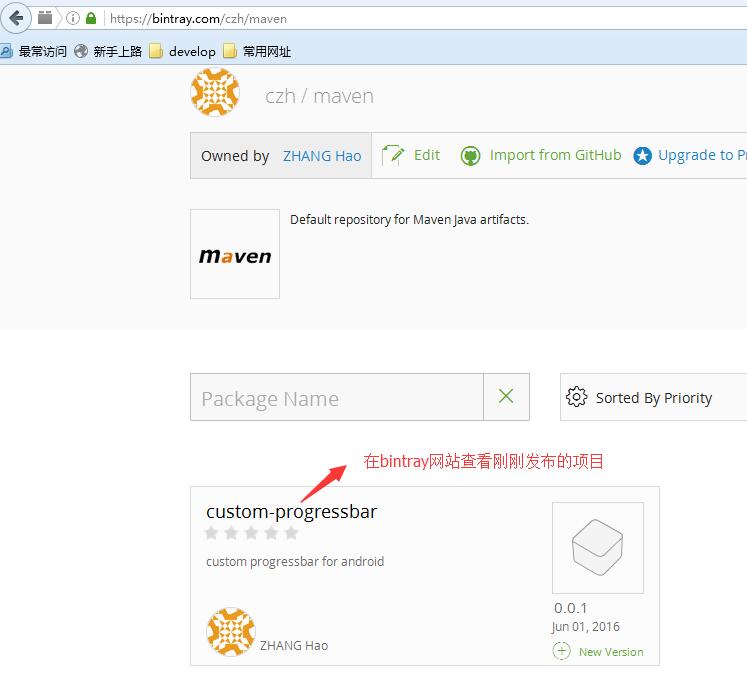The height and width of the screenshot is (686, 747).
Task: Click the 0.0.1 version number
Action: 570,608
